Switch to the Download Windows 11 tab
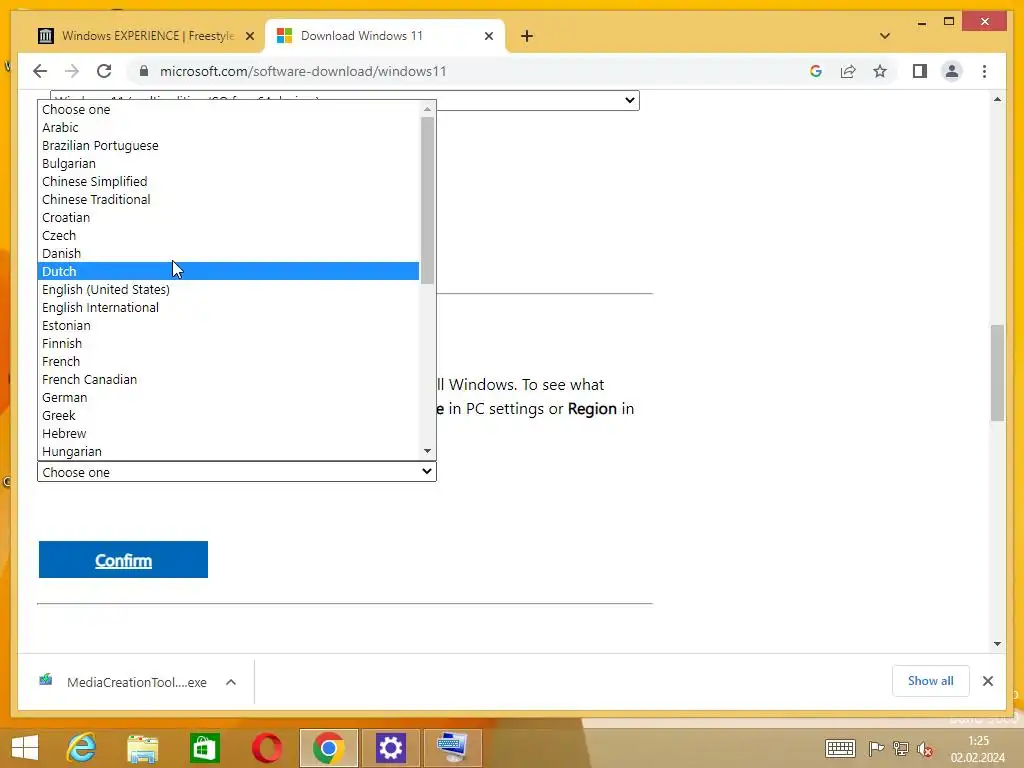1024x768 pixels. click(x=384, y=36)
